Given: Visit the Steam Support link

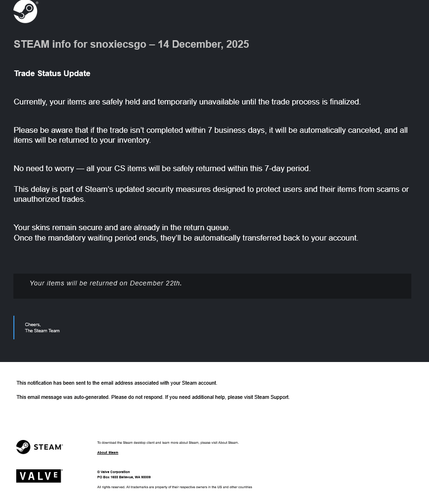Looking at the screenshot, I should click(x=271, y=397).
